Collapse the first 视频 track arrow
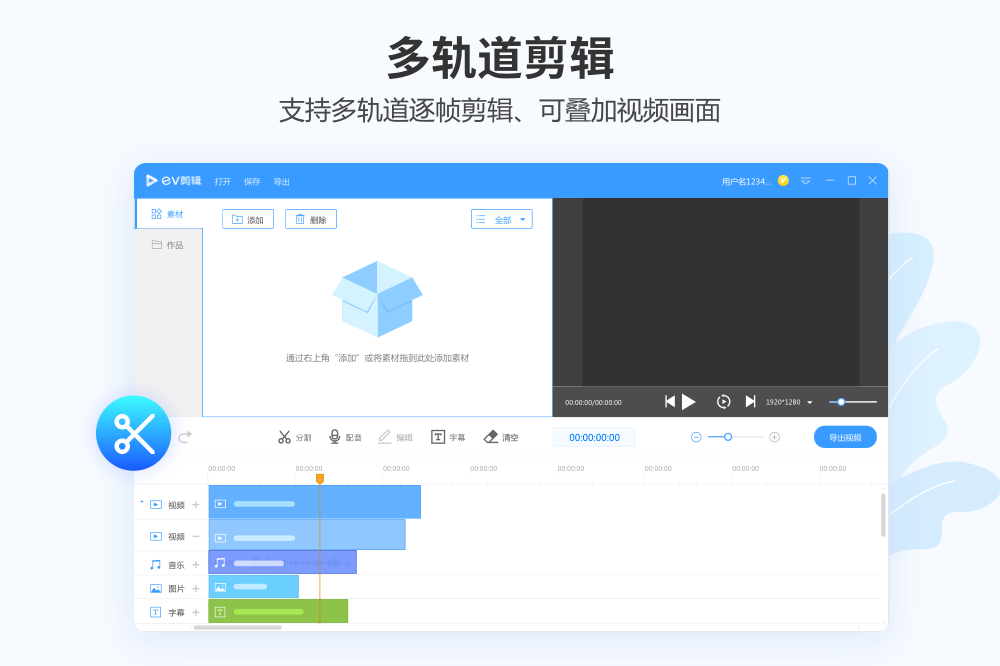The height and width of the screenshot is (666, 1000). tap(142, 503)
